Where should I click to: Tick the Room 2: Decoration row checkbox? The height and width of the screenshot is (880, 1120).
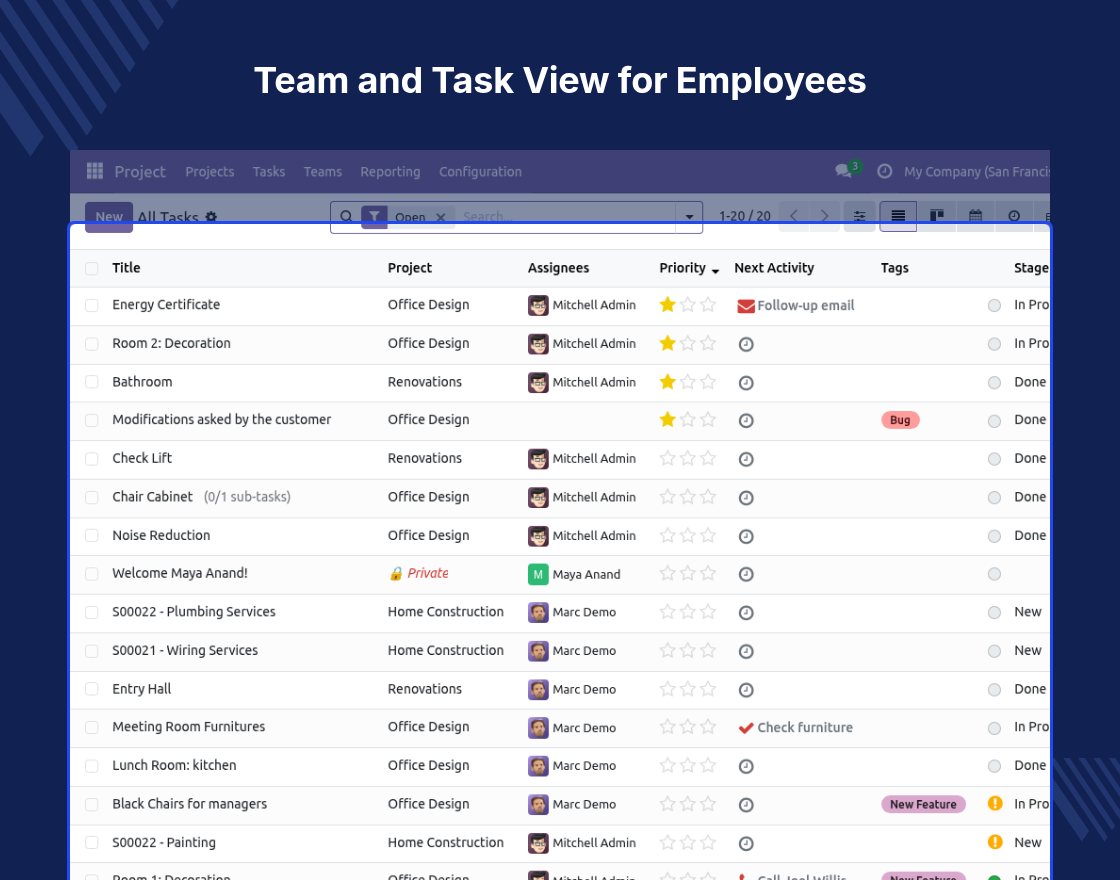pos(91,344)
